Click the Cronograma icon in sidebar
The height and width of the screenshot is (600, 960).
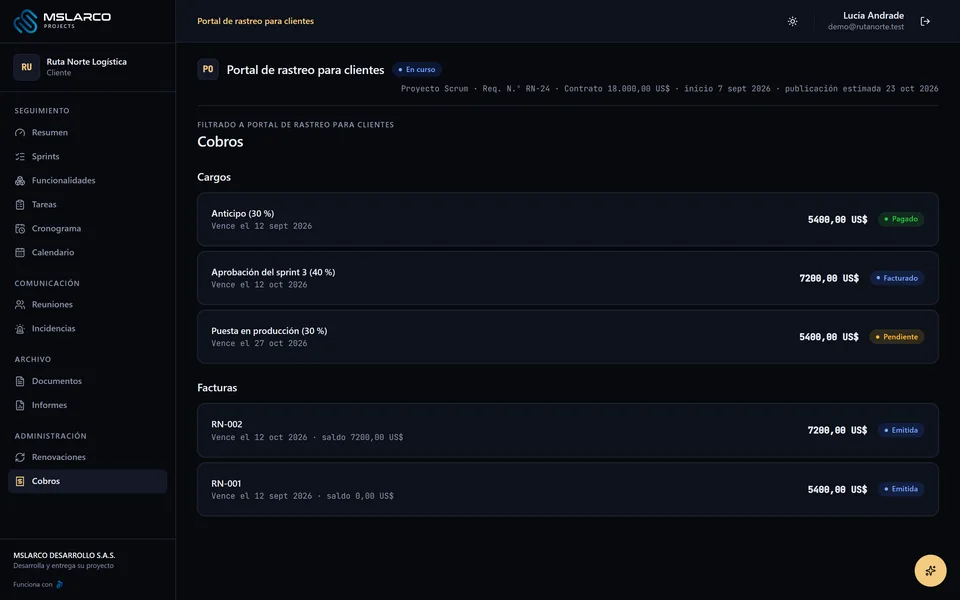pyautogui.click(x=20, y=228)
